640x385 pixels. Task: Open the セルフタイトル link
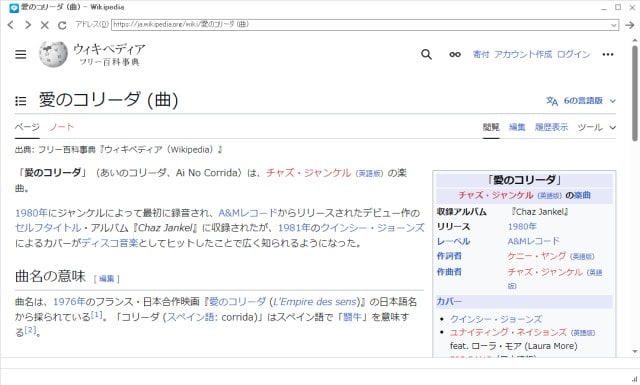(x=48, y=228)
